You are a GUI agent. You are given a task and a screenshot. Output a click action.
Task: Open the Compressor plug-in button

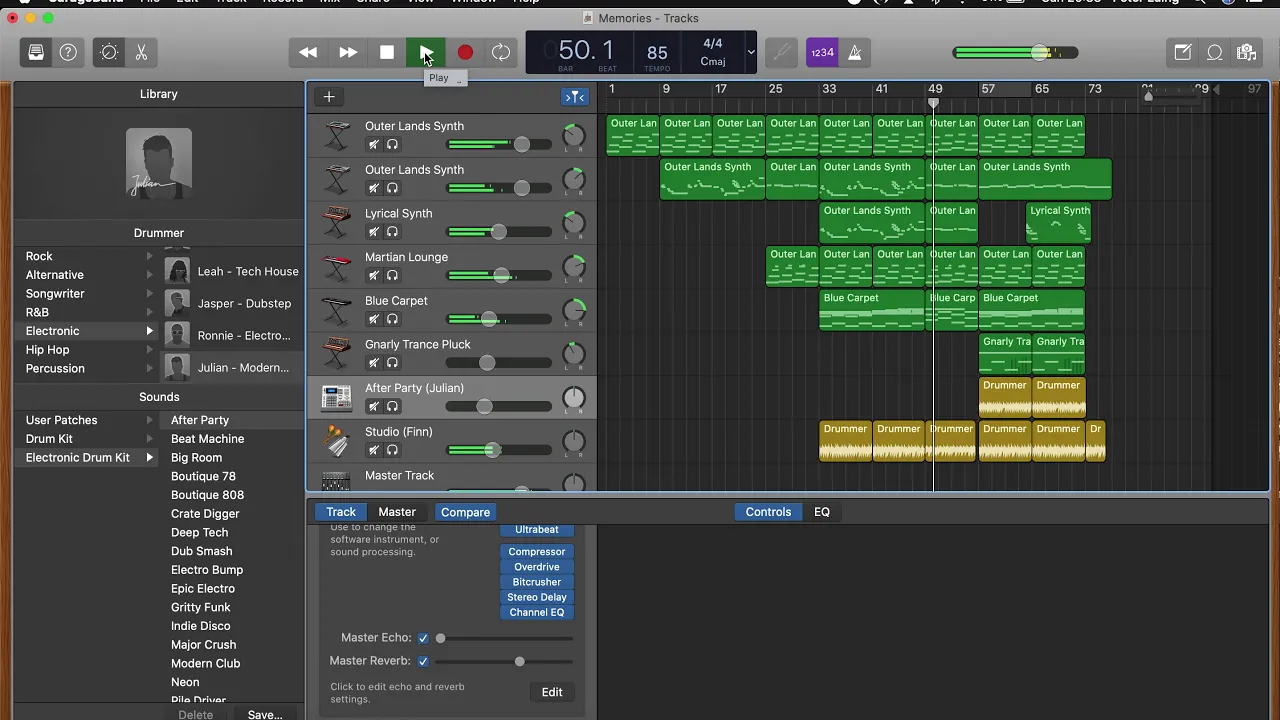point(537,552)
